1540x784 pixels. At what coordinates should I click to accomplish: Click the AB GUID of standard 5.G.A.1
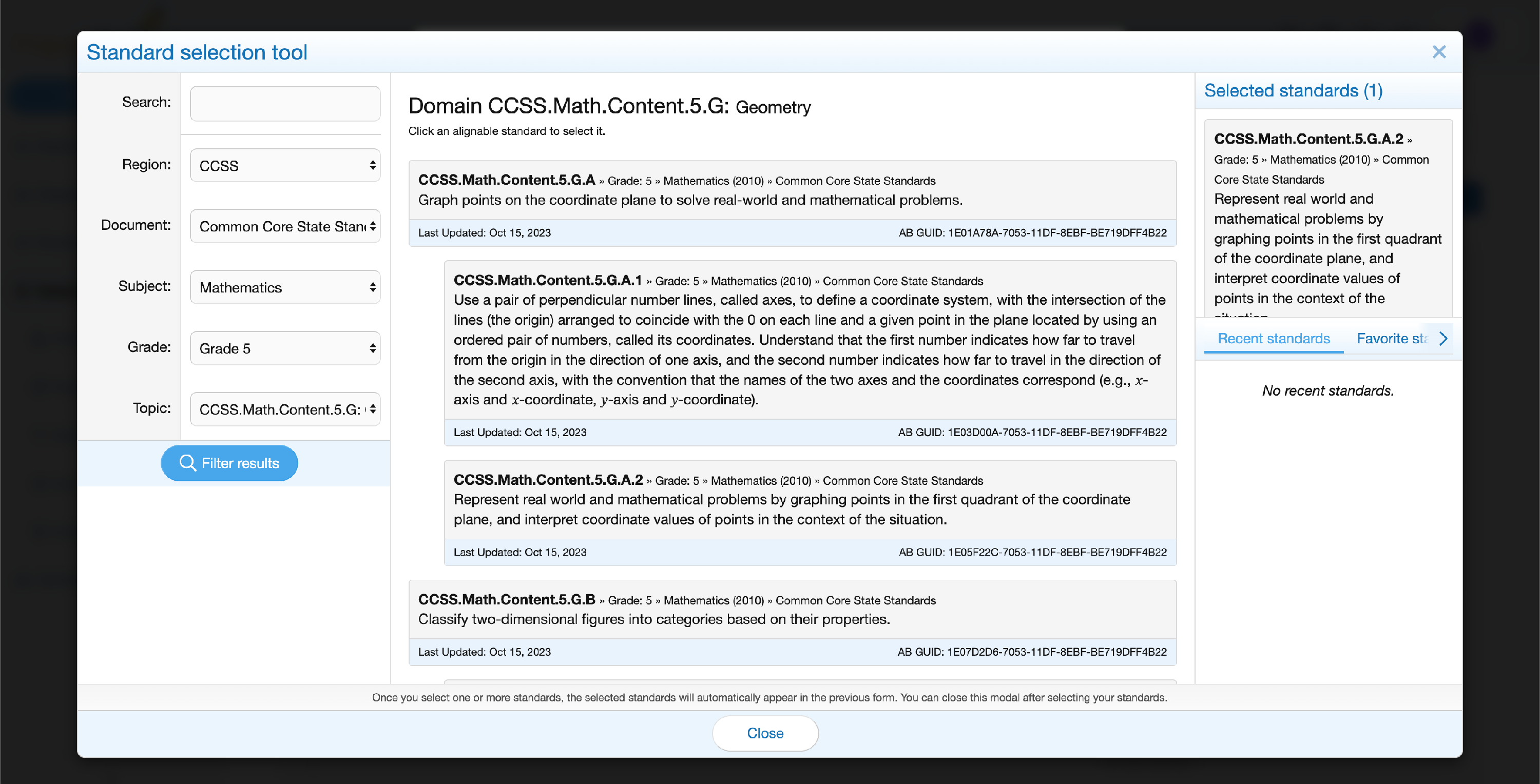click(x=1032, y=433)
